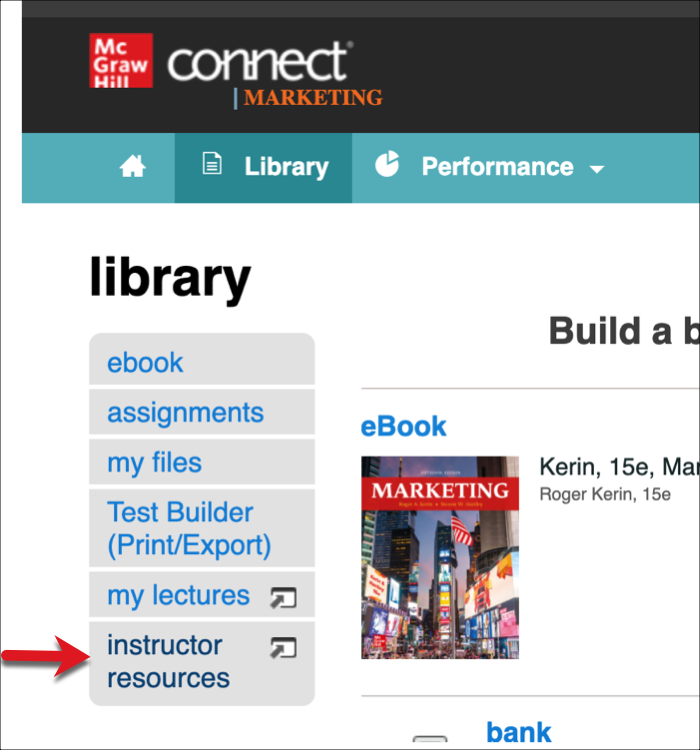Open the Marketing book cover thumbnail
The width and height of the screenshot is (700, 750).
440,557
